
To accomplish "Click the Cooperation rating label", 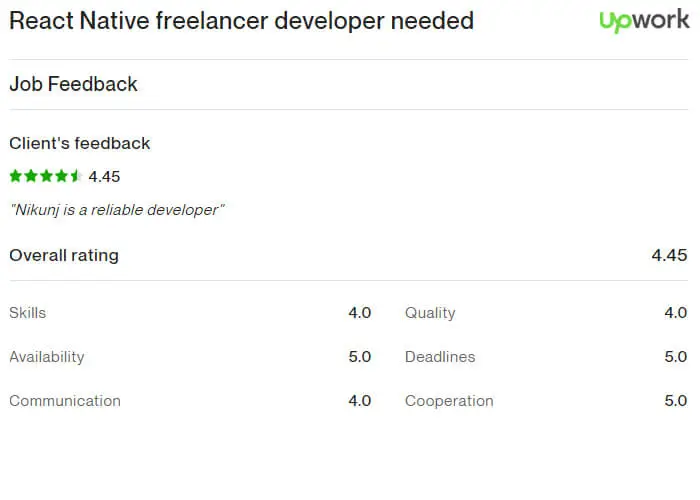I will click(449, 401).
